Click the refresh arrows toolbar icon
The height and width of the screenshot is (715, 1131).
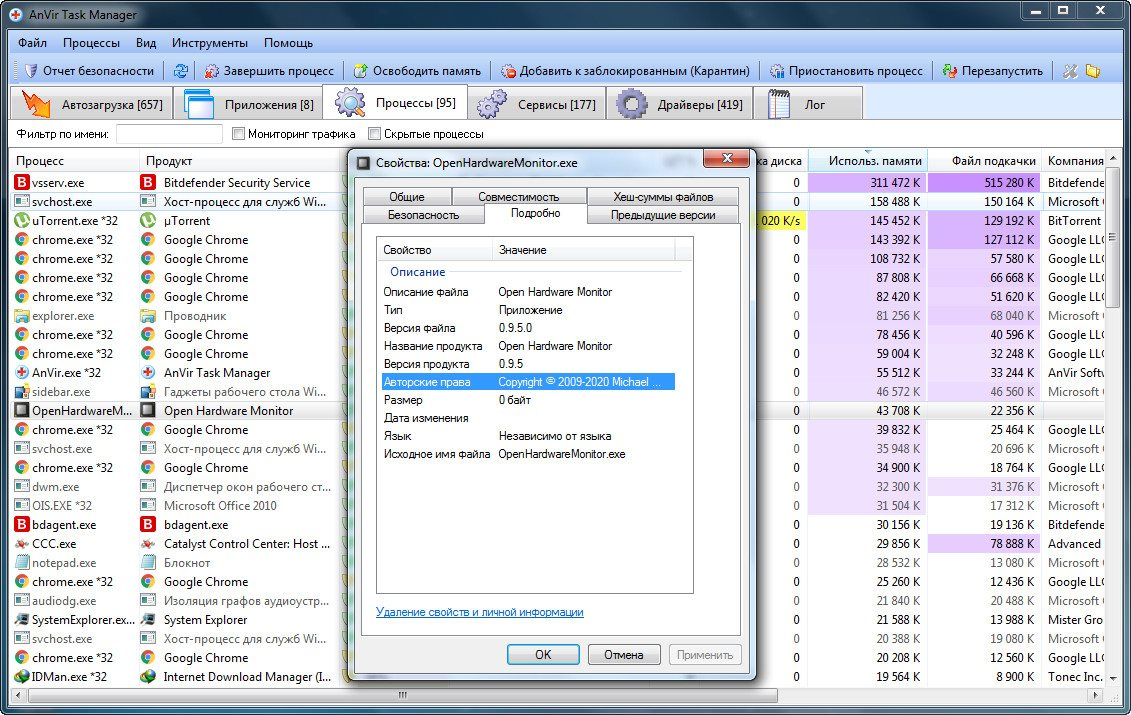pyautogui.click(x=180, y=71)
